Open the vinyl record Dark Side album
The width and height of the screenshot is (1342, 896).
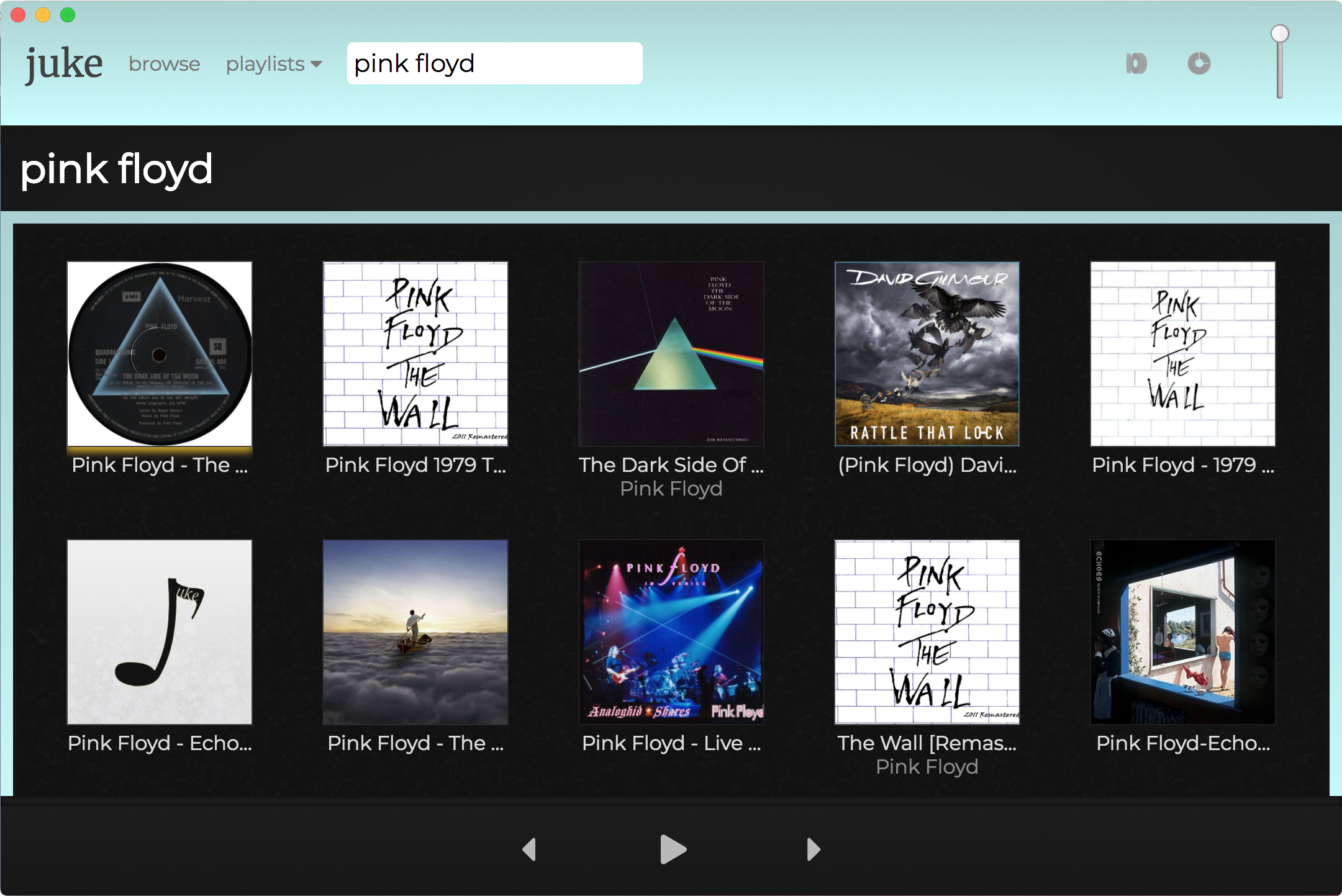160,353
